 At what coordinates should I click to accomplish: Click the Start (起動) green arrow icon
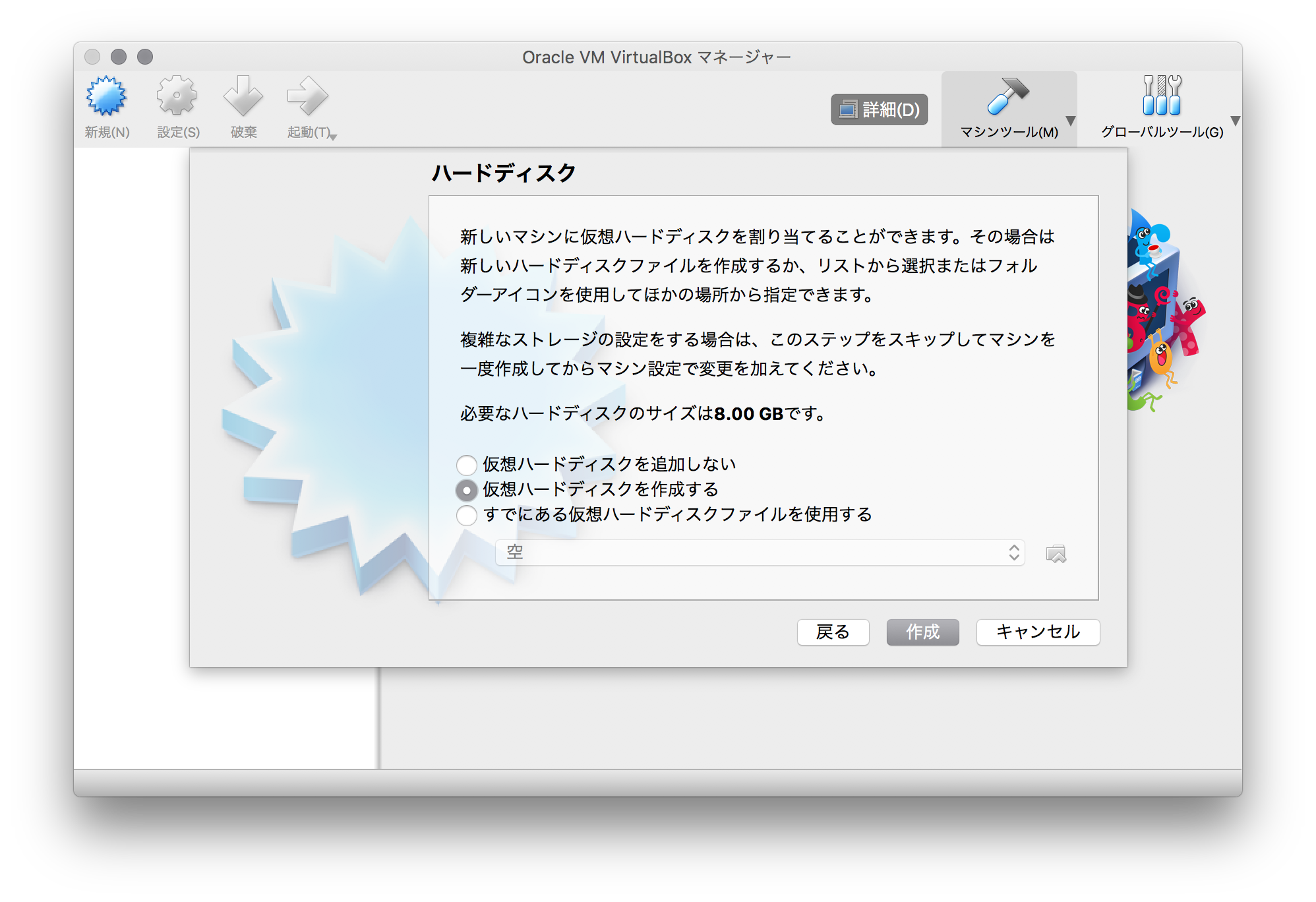(x=307, y=96)
